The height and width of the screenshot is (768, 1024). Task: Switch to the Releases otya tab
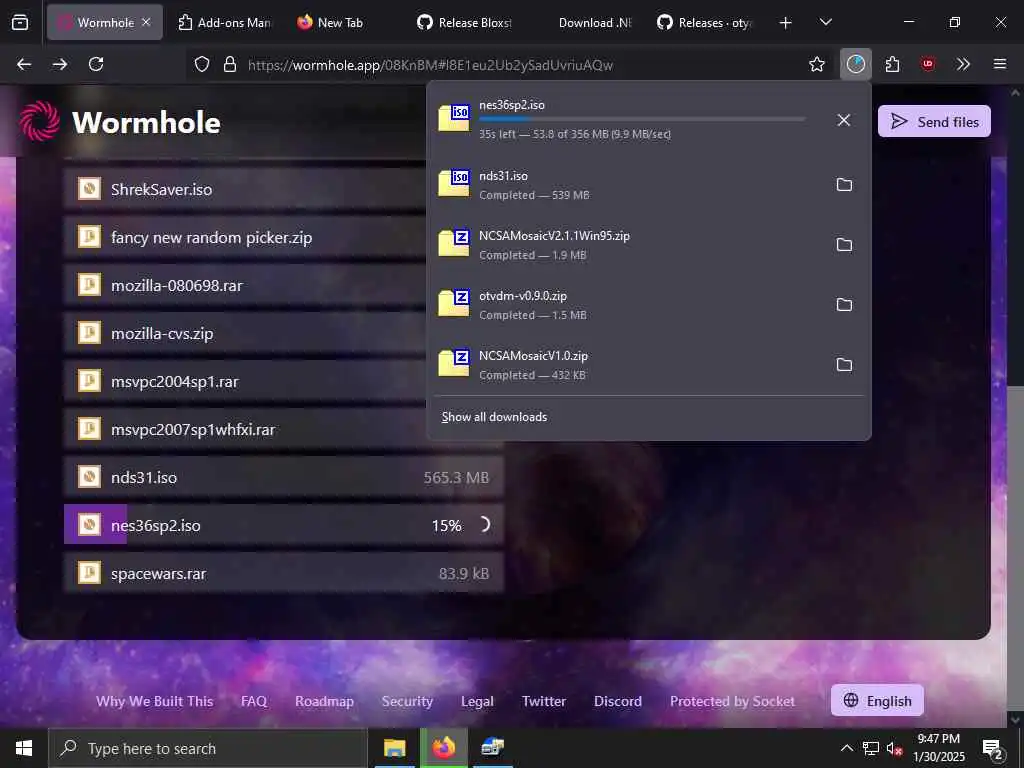[x=705, y=22]
